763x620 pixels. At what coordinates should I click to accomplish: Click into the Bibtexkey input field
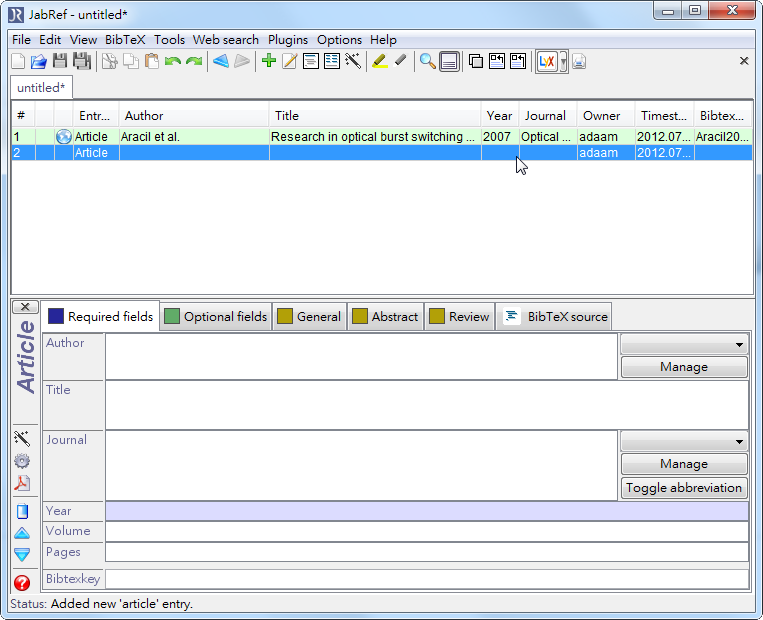tap(427, 579)
